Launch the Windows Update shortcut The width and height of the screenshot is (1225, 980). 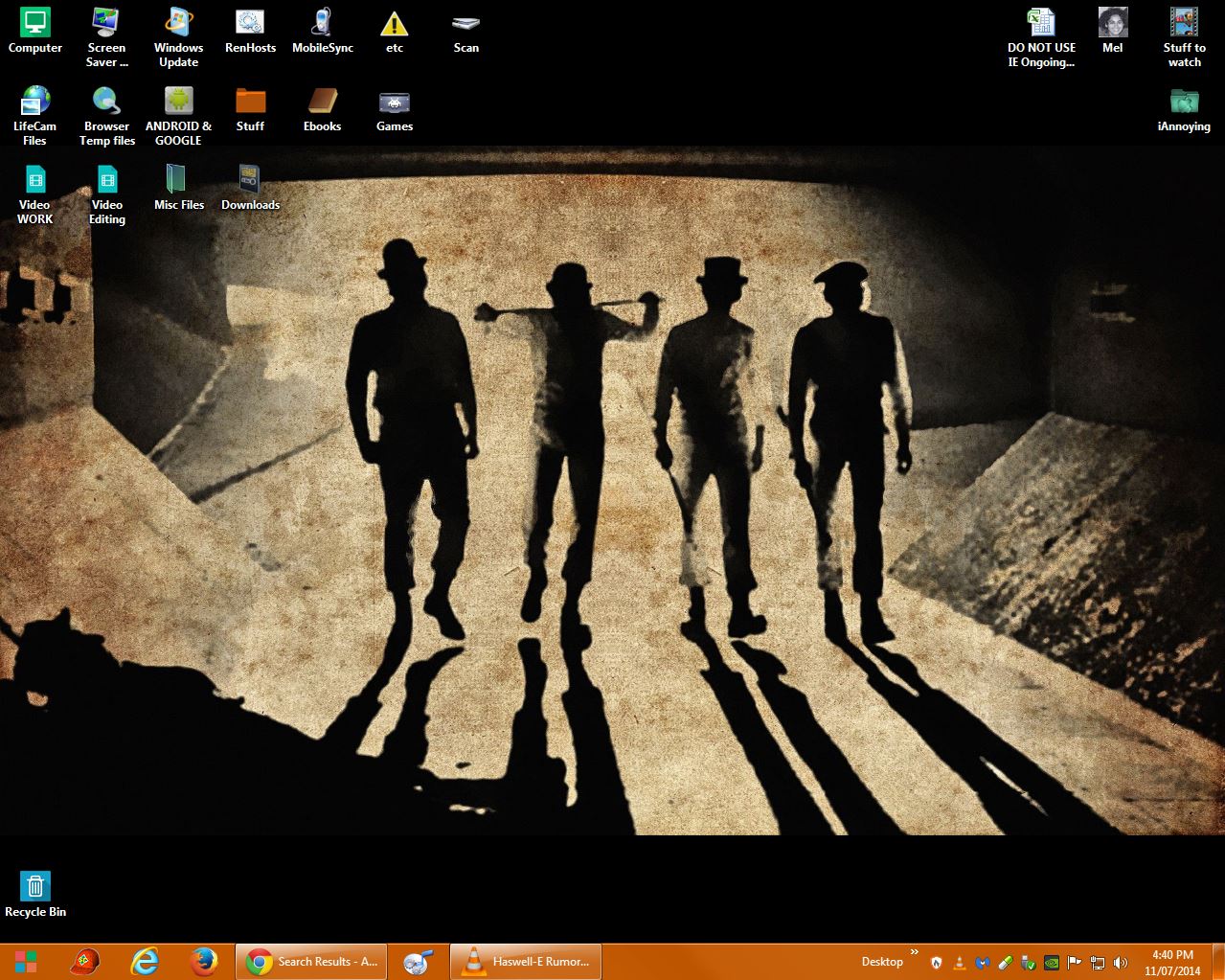point(178,38)
